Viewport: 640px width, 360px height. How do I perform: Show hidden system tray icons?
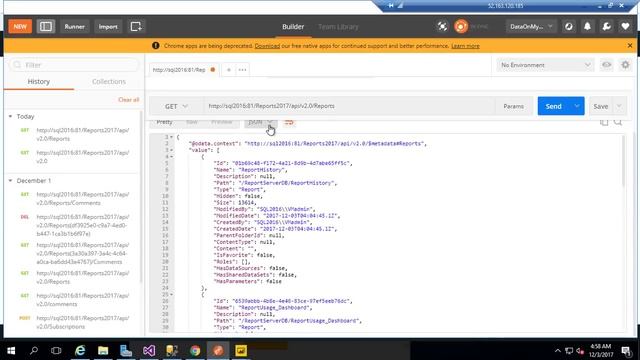[557, 351]
